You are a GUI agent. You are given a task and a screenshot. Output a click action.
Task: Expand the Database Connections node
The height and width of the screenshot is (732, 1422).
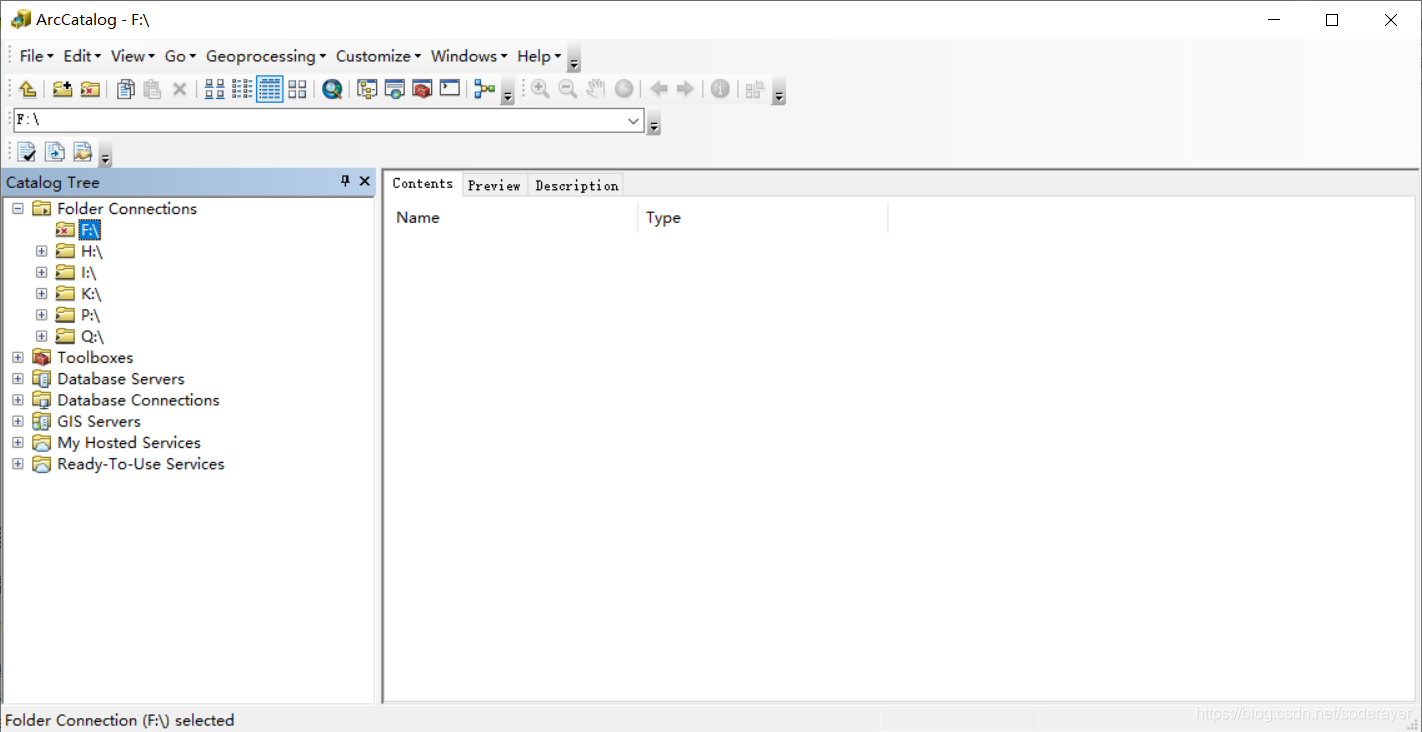[x=18, y=400]
